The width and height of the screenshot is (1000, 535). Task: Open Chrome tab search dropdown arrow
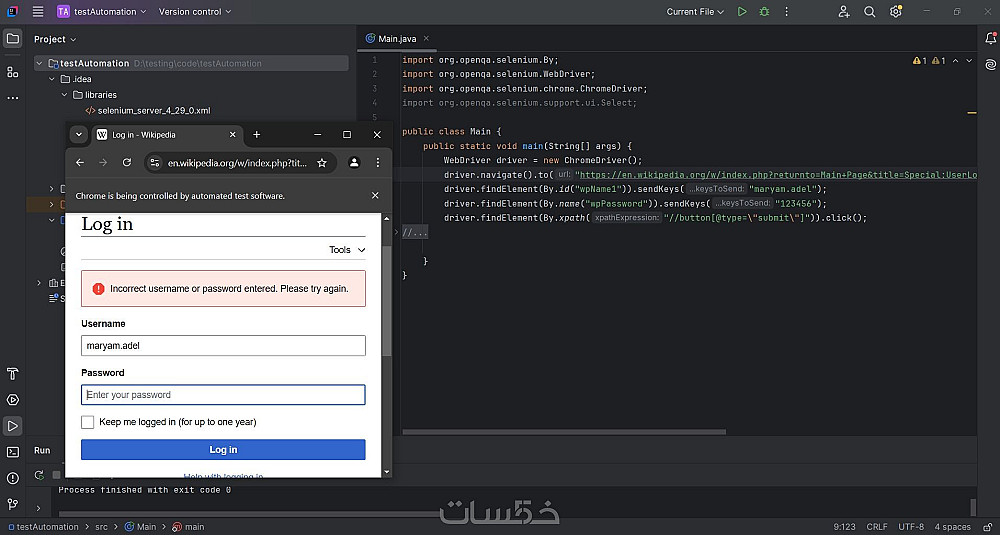78,135
